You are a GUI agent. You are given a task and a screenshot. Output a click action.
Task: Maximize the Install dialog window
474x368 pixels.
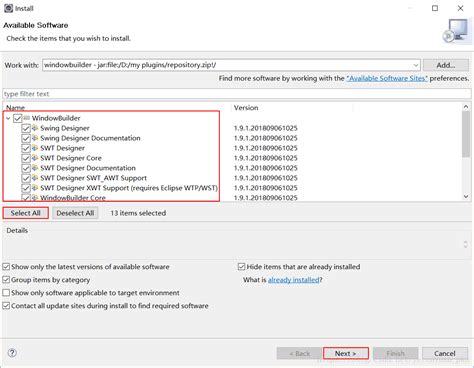tap(435, 8)
